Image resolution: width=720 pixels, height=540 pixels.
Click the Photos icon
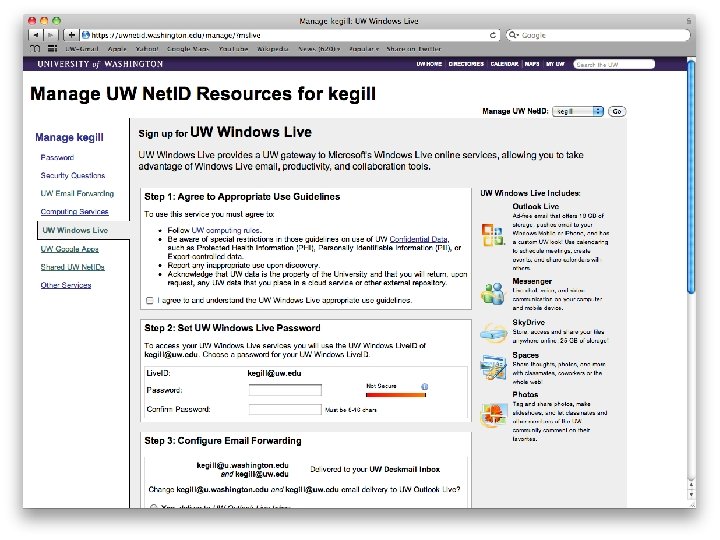tap(493, 415)
